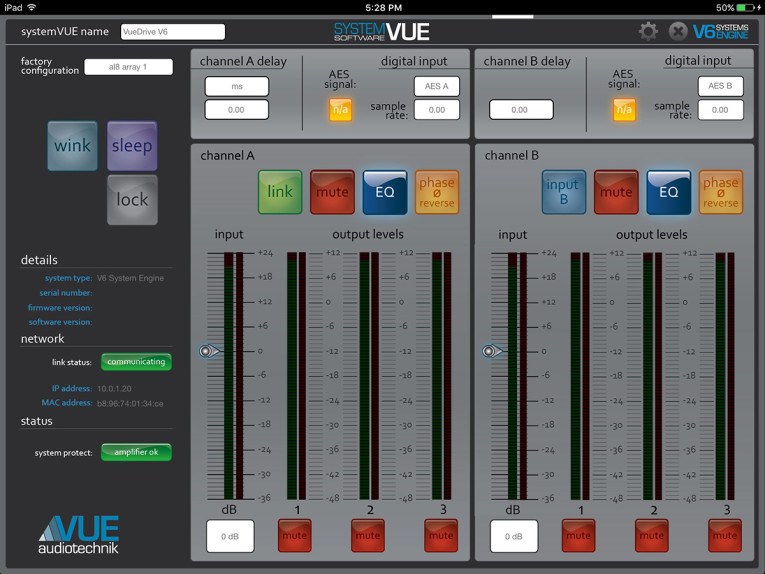Viewport: 765px width, 574px height.
Task: Click channel A sample rate field
Action: coord(437,110)
